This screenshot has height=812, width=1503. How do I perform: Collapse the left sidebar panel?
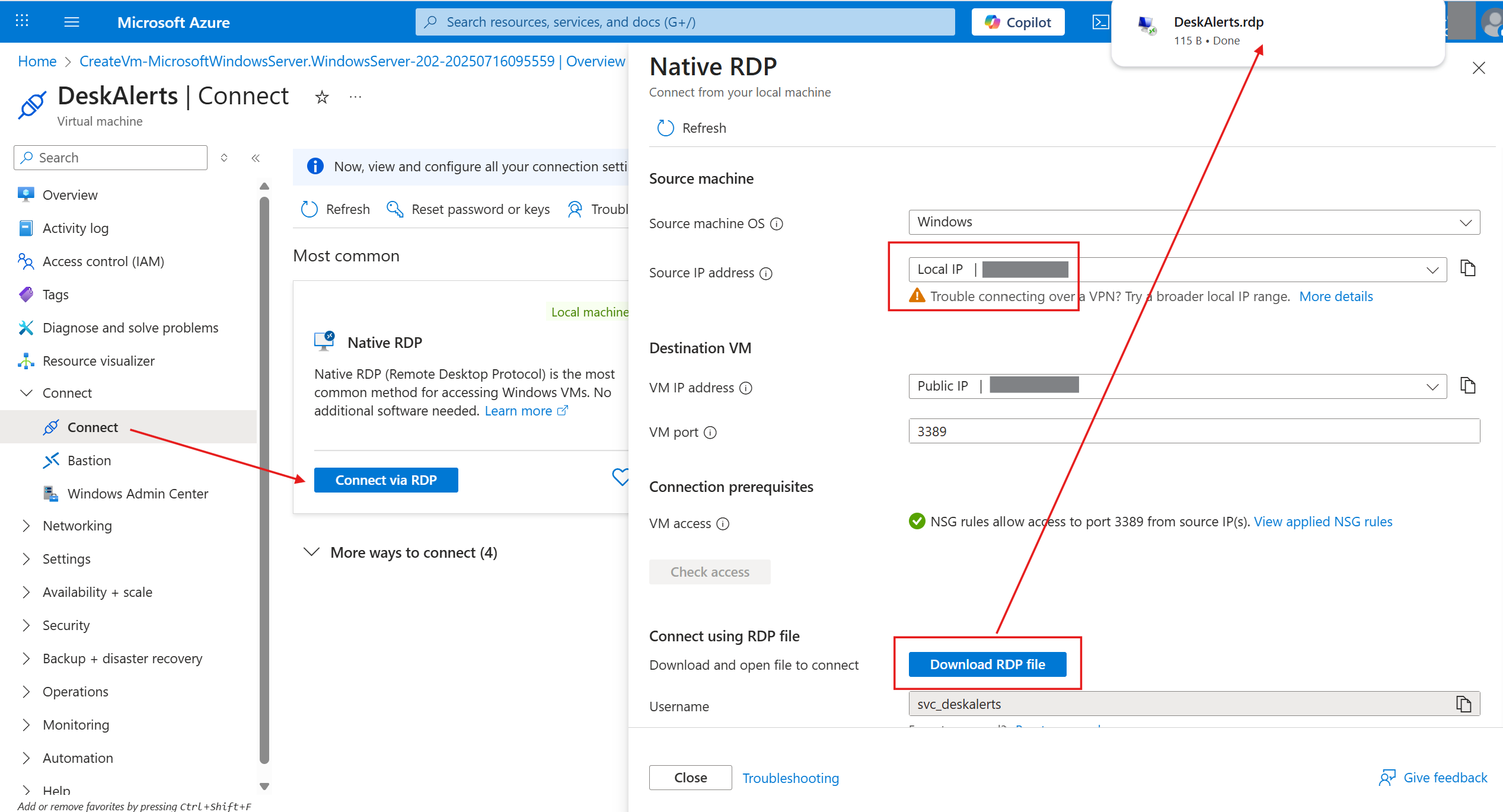[x=256, y=158]
